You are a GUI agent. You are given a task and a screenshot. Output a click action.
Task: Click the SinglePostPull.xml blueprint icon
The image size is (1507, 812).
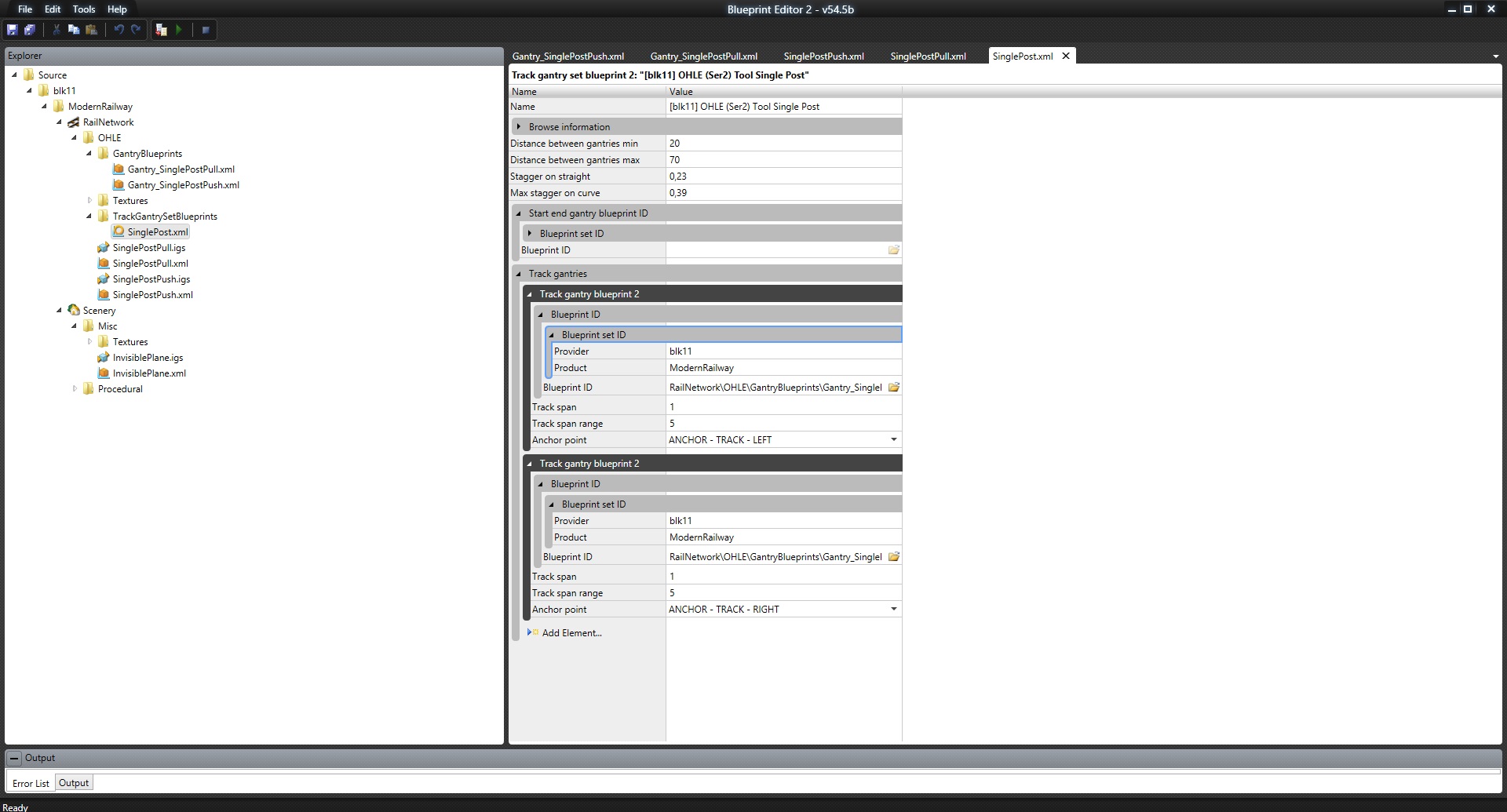point(104,264)
